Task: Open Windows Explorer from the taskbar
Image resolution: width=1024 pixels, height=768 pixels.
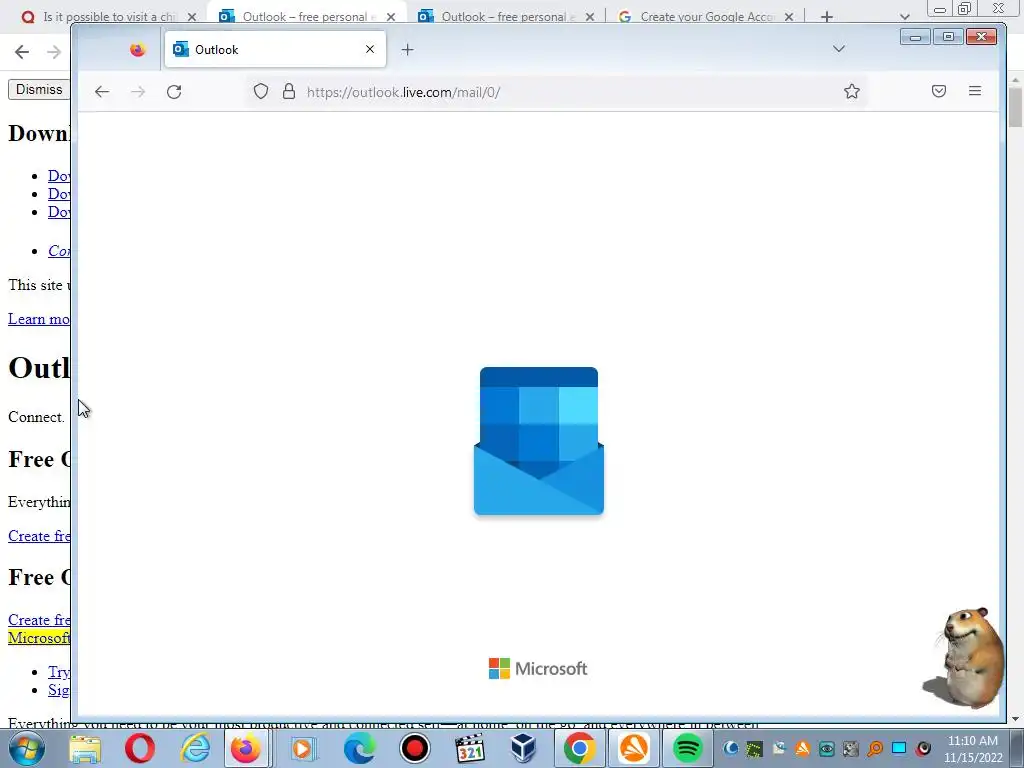Action: 86,749
